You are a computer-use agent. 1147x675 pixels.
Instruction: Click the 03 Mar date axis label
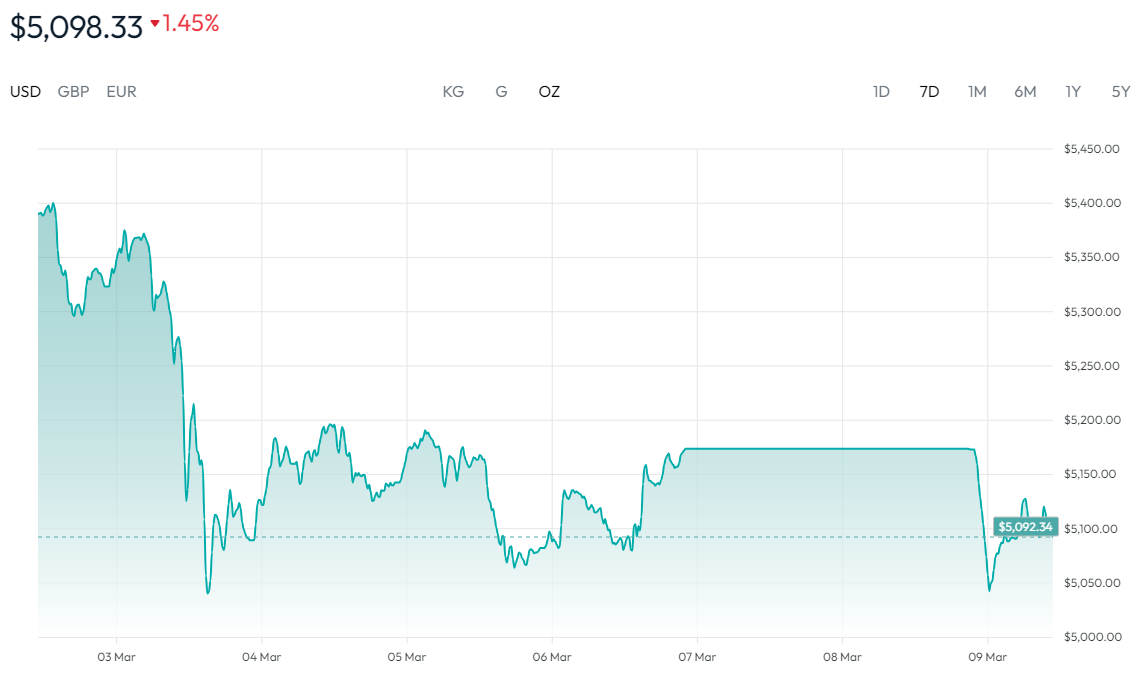[117, 657]
